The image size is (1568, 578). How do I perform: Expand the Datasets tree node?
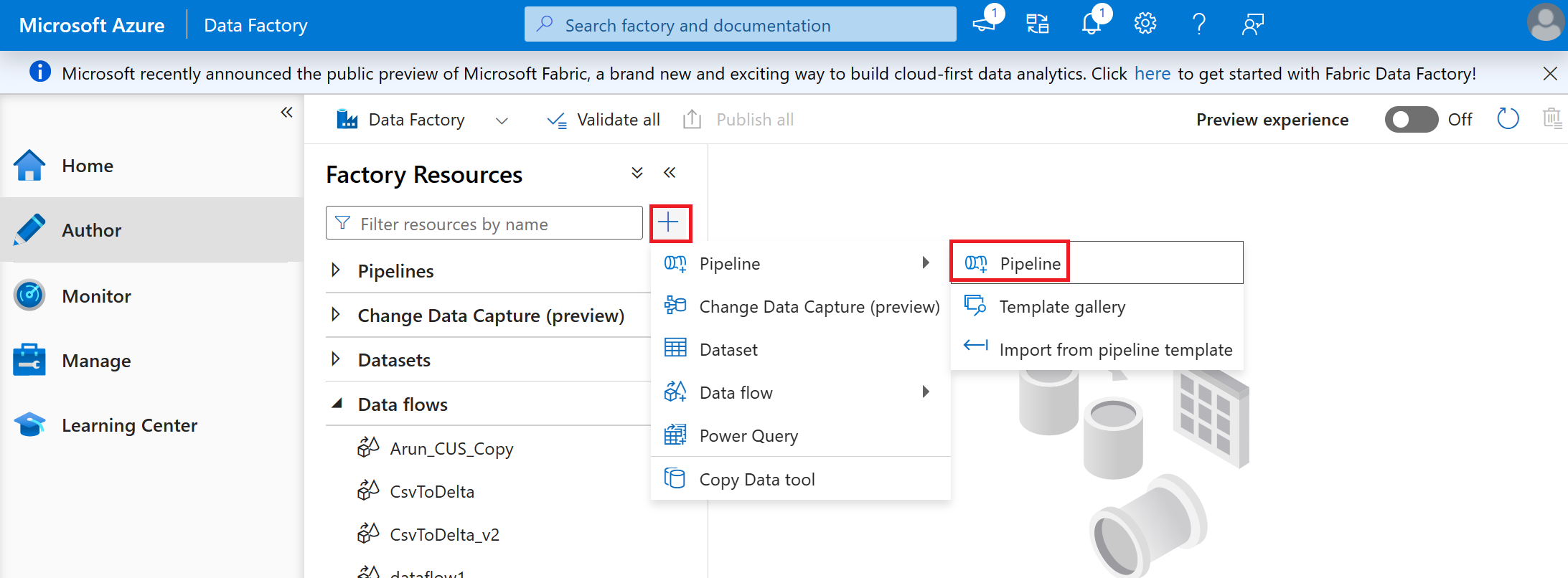click(x=335, y=359)
